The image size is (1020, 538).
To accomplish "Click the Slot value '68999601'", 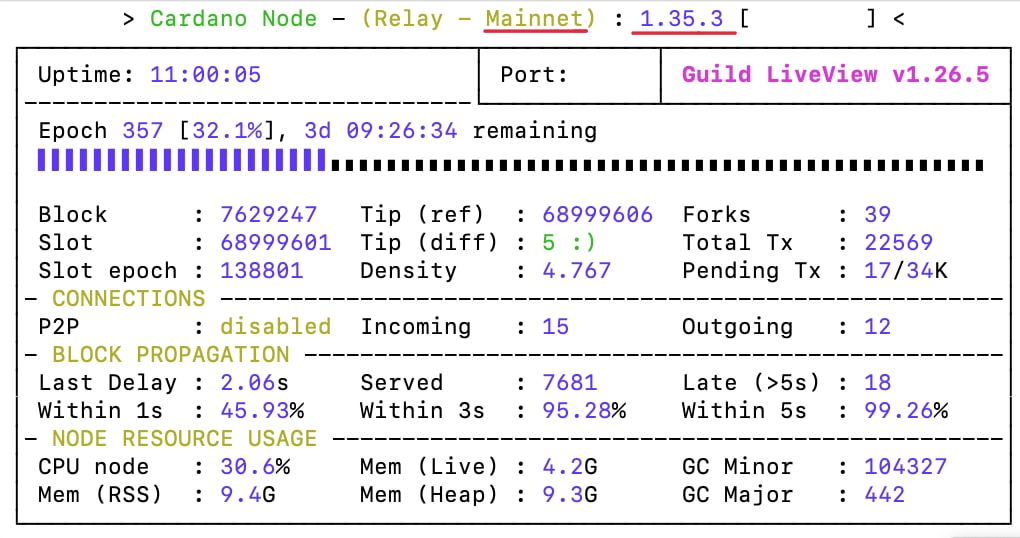I will click(x=276, y=242).
